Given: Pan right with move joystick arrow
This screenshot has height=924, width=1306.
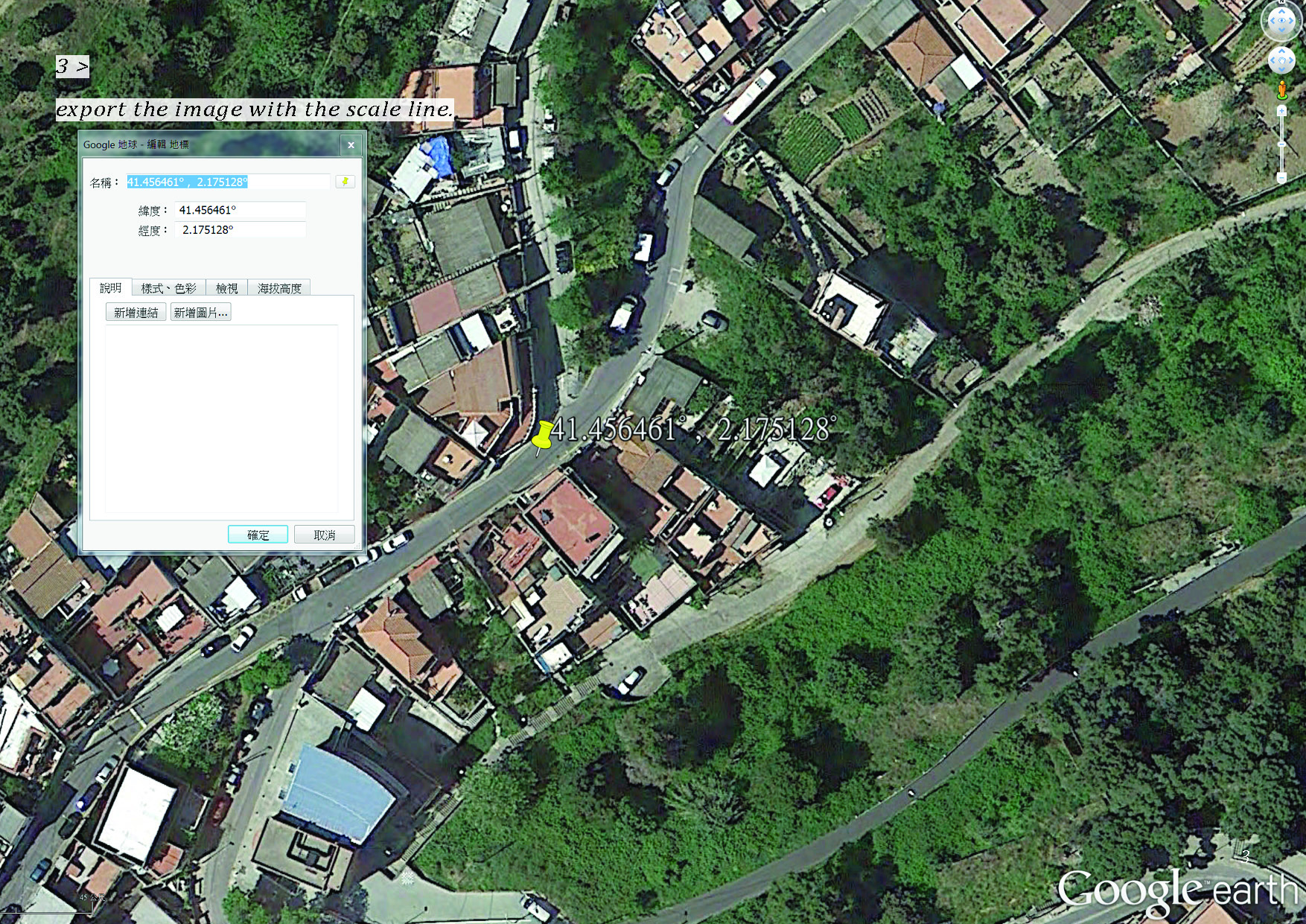Looking at the screenshot, I should [1292, 60].
